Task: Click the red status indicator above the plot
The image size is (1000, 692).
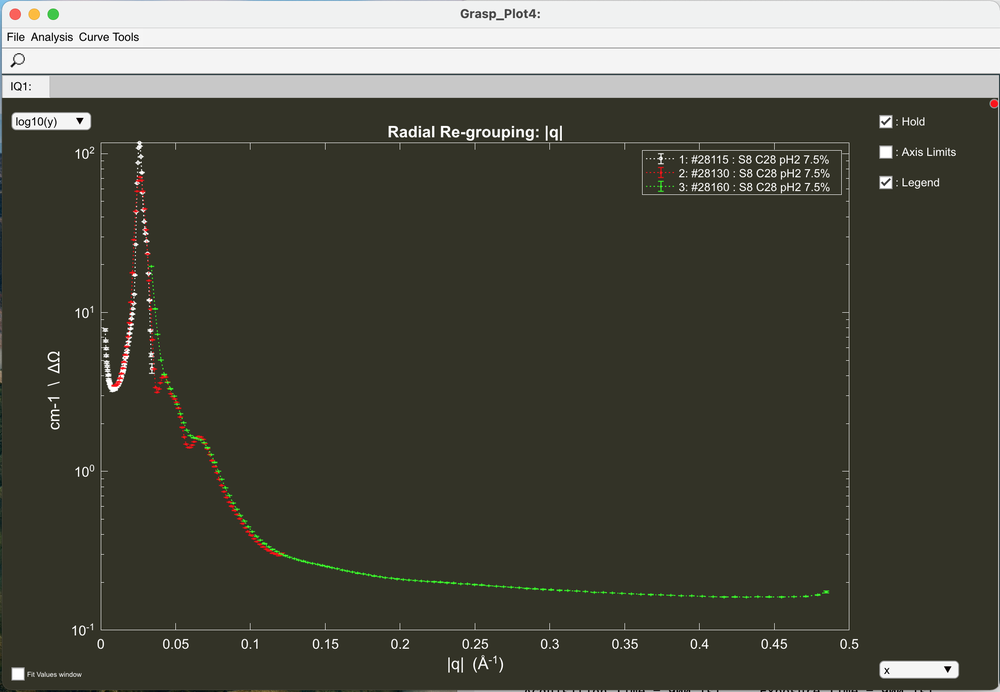Action: pos(993,102)
